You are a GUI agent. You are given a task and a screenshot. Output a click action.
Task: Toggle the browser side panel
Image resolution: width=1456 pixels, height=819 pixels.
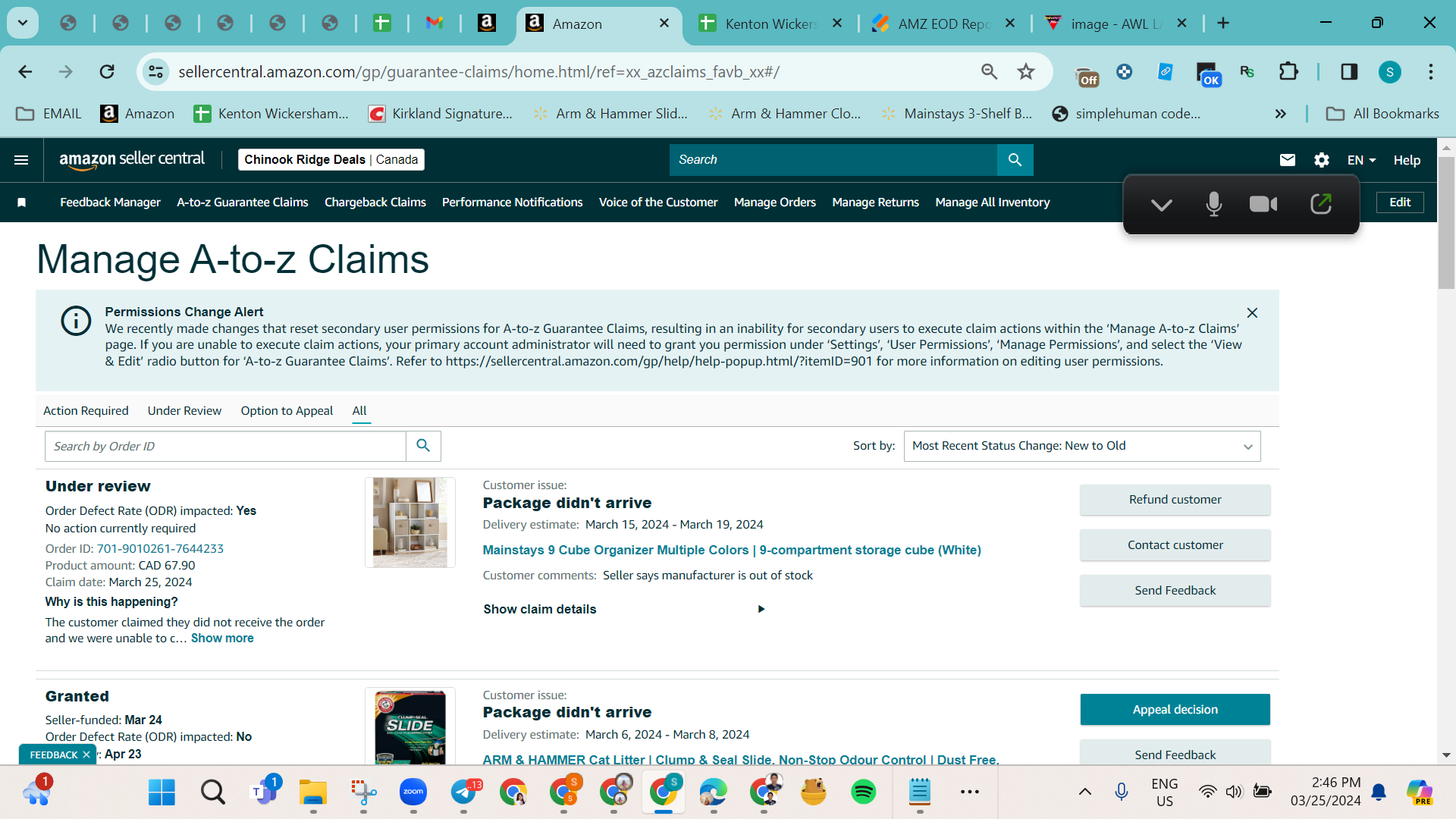[x=1349, y=72]
